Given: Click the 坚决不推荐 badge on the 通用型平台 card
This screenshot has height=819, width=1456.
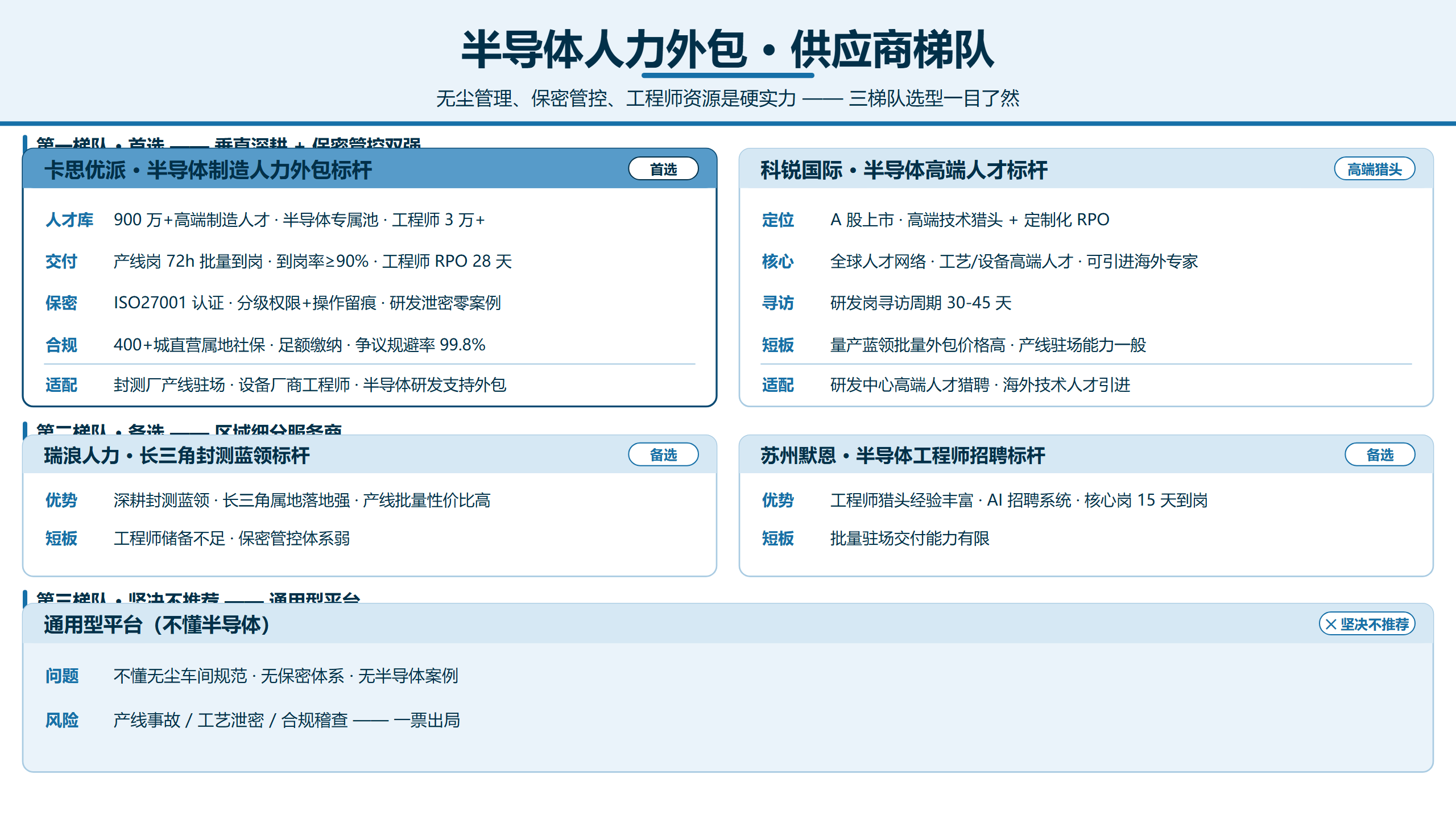Looking at the screenshot, I should pyautogui.click(x=1367, y=624).
